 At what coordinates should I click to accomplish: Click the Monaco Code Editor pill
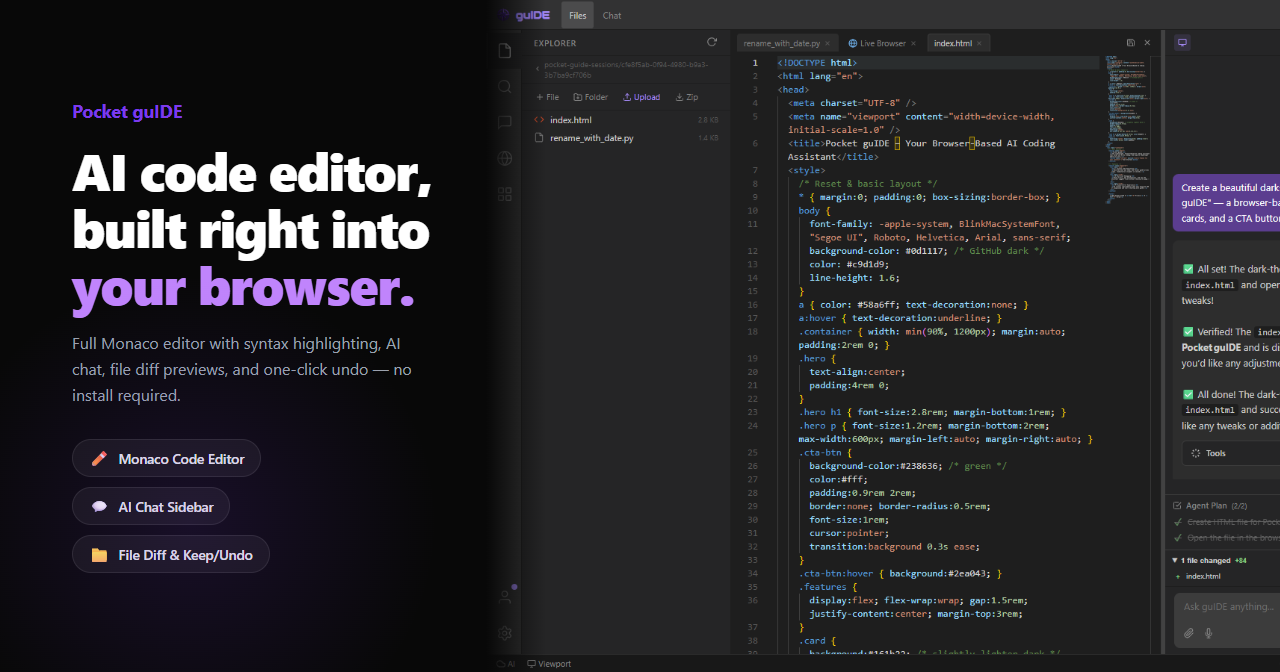coord(166,459)
